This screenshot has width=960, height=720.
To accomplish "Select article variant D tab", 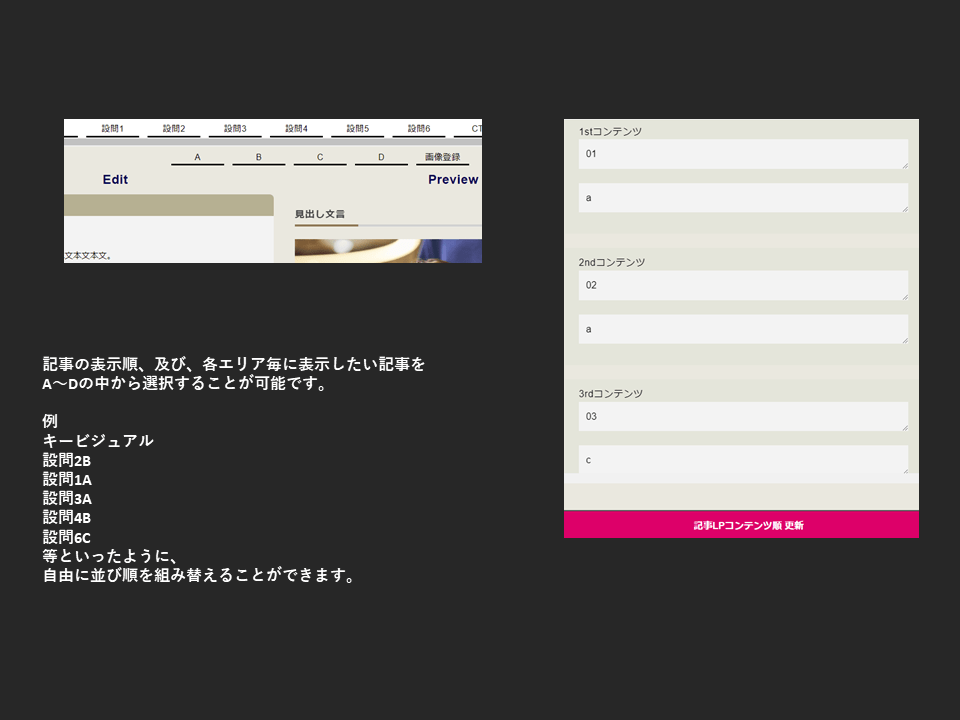I will tap(381, 158).
